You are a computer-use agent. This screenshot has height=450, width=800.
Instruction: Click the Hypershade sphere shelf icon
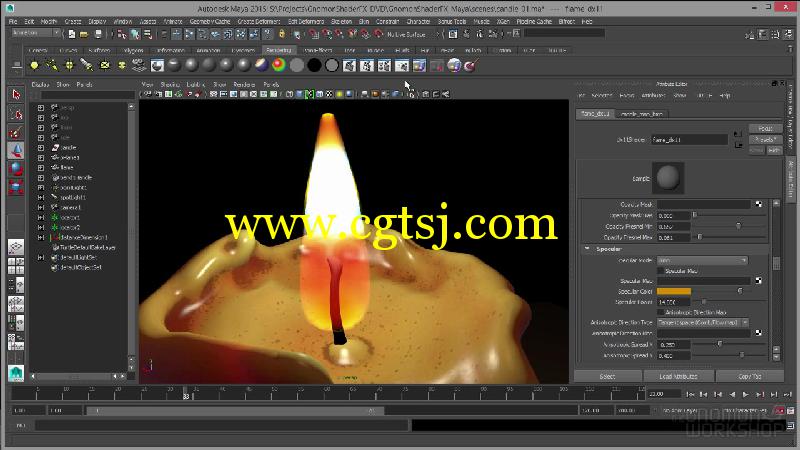(x=454, y=65)
